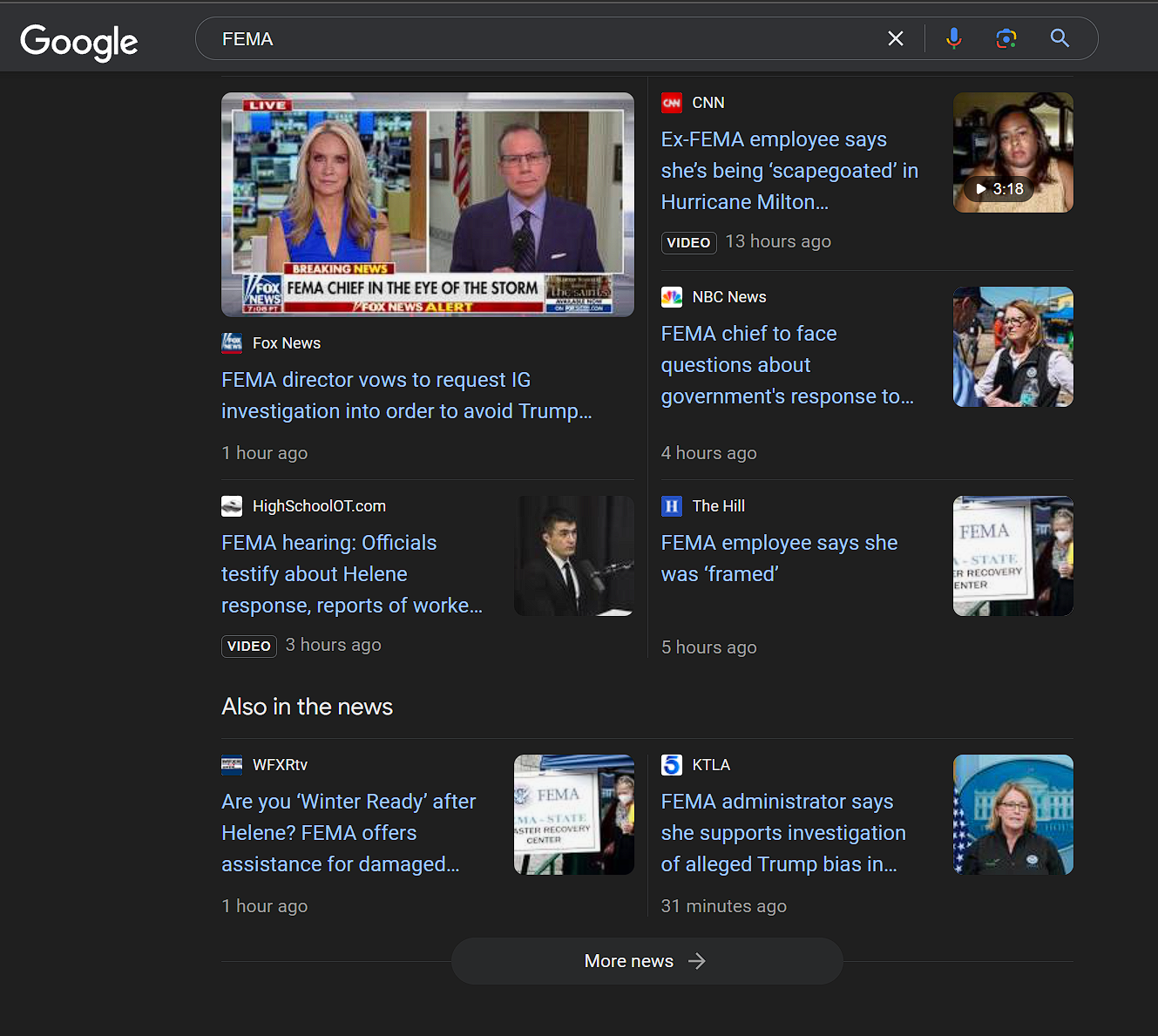The image size is (1158, 1036).
Task: Click the "CNN" source name text
Action: click(708, 103)
